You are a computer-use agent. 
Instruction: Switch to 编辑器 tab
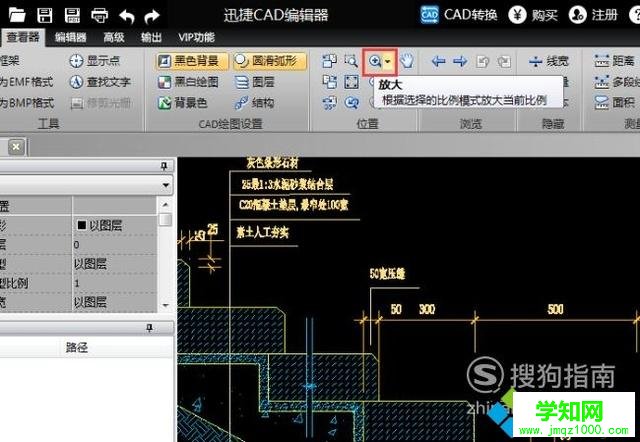tap(71, 38)
